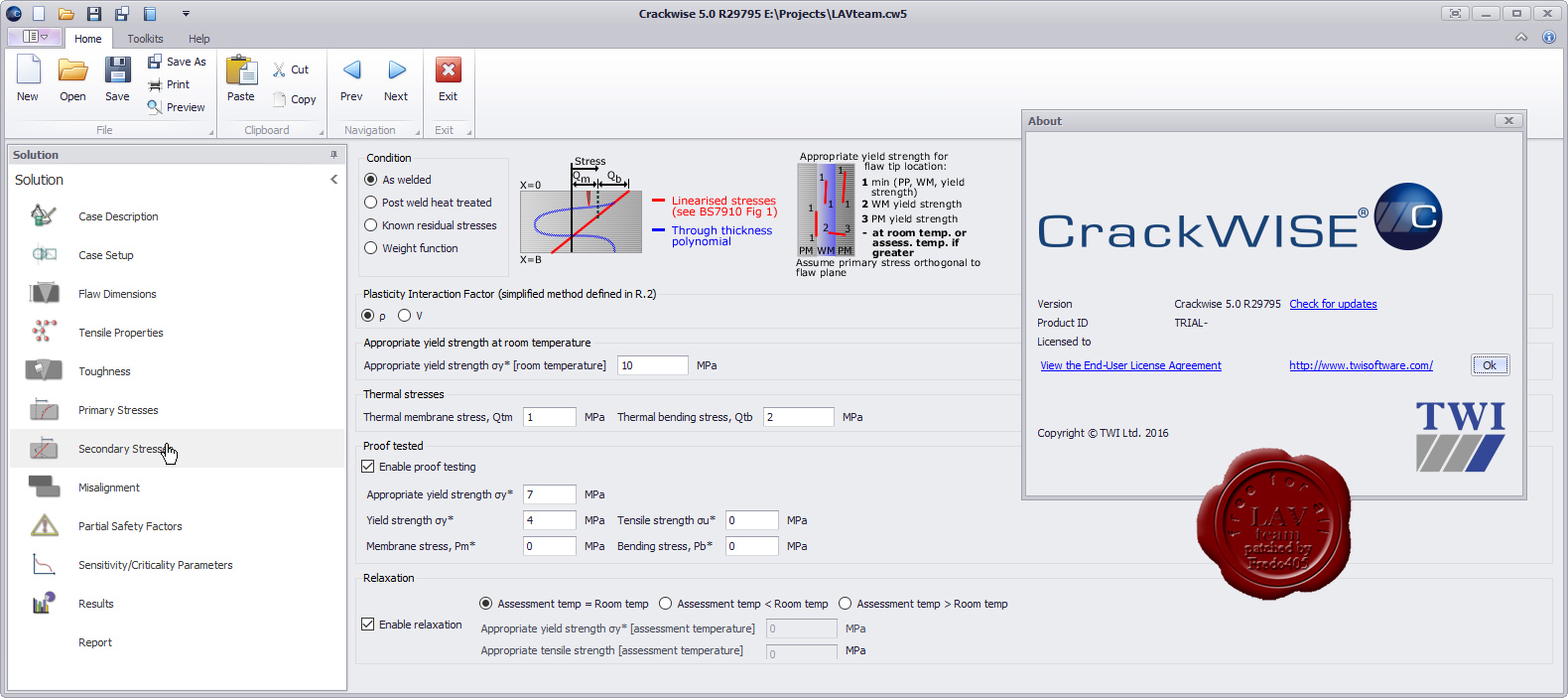Open the Tensile Properties molecule icon
The image size is (1568, 698).
(x=43, y=332)
